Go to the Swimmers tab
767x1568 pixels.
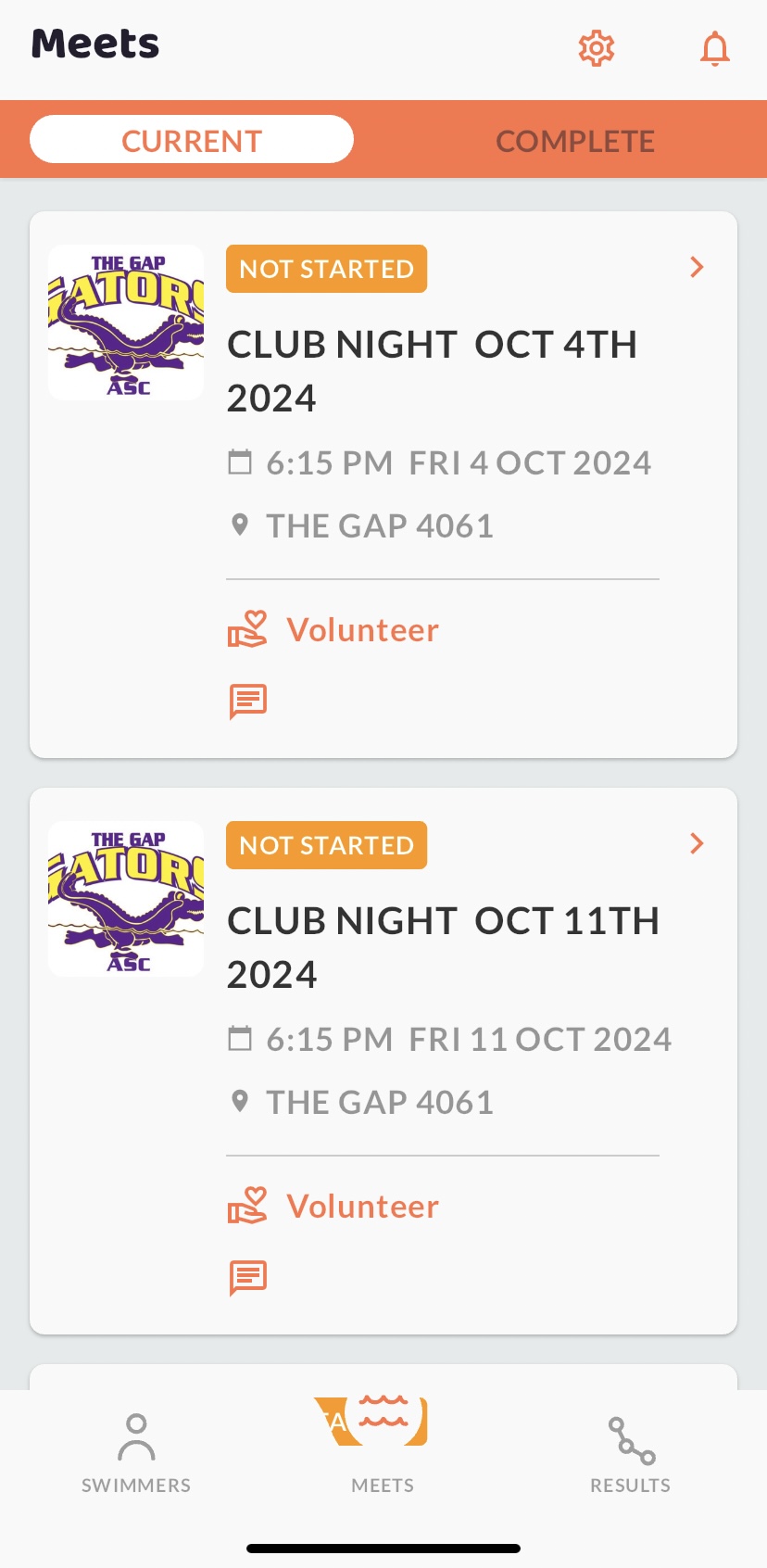click(136, 1452)
